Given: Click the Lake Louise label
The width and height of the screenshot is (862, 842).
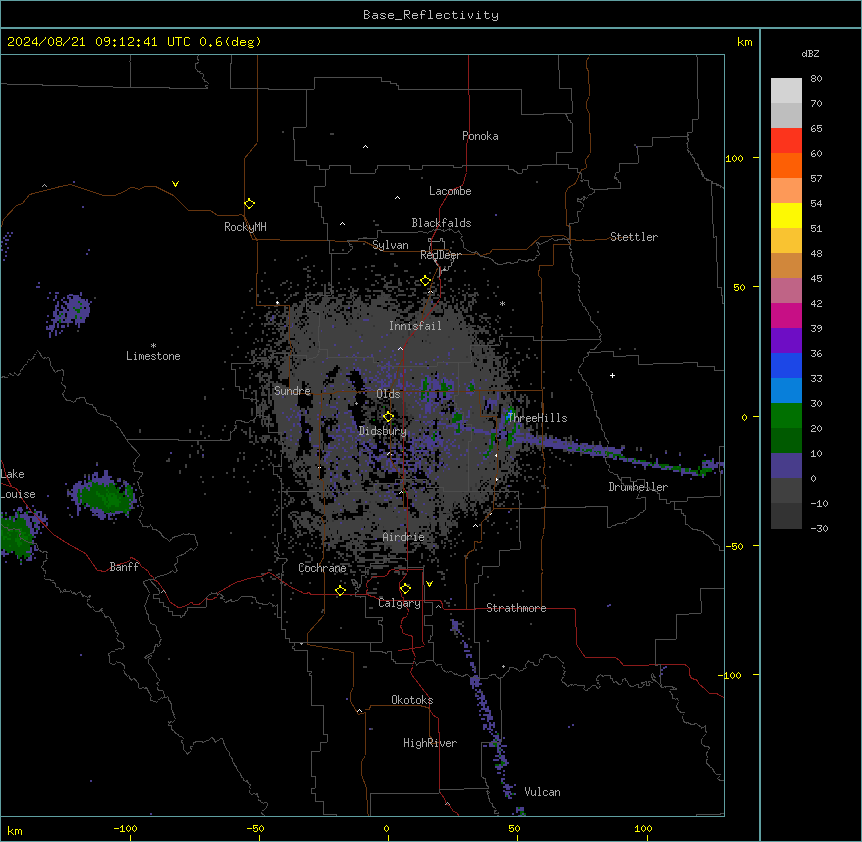Looking at the screenshot, I should [x=18, y=484].
